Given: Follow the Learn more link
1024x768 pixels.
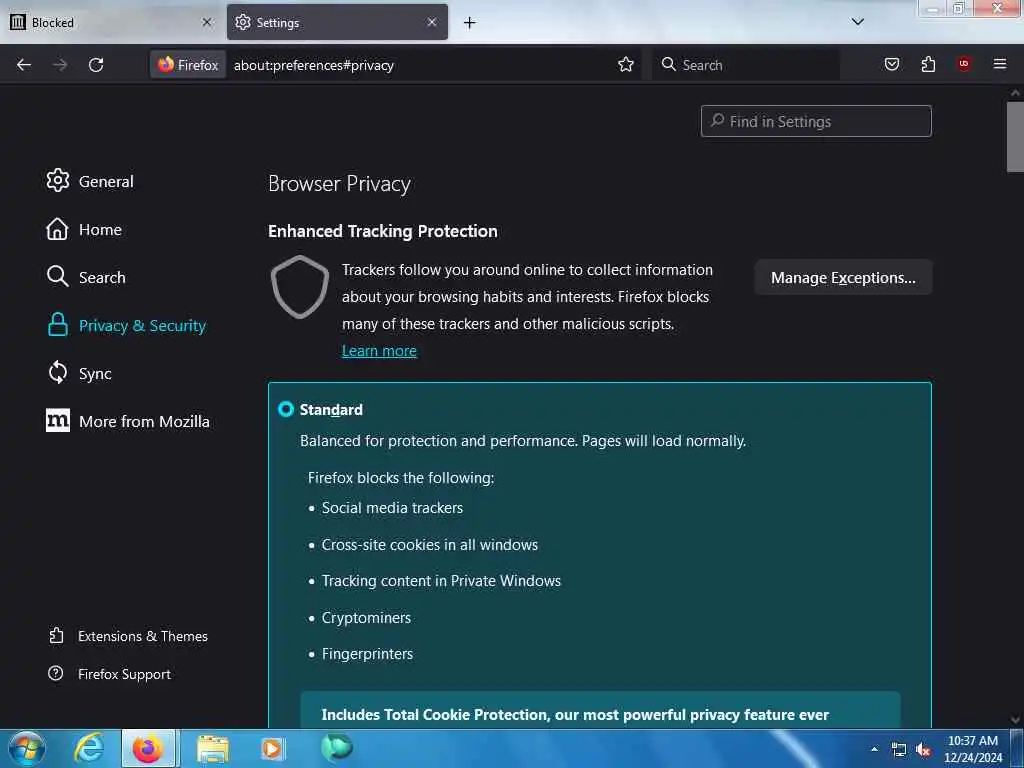Looking at the screenshot, I should click(379, 351).
